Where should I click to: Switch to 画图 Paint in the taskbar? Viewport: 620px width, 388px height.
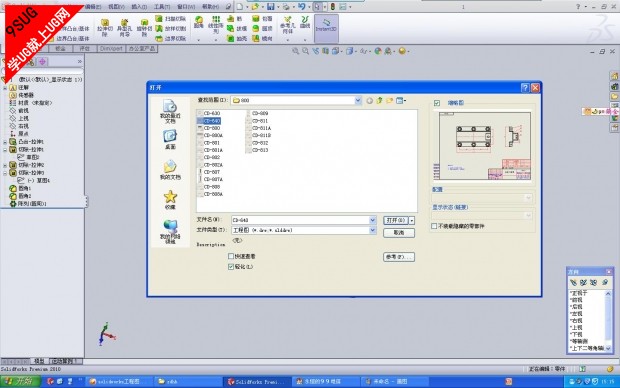coord(394,381)
